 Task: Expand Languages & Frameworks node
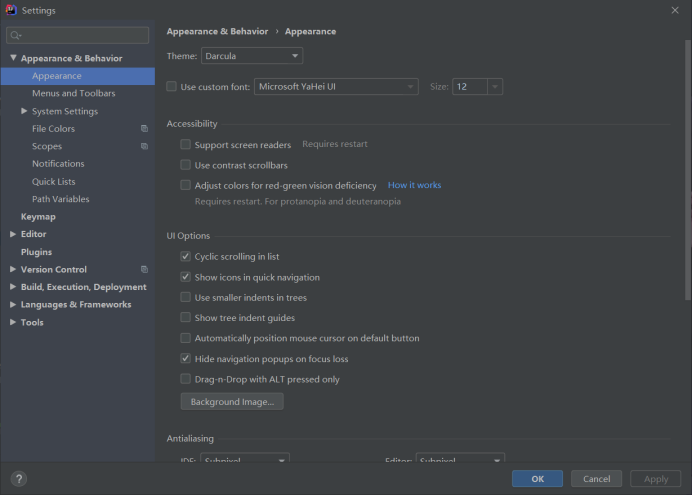(x=13, y=304)
